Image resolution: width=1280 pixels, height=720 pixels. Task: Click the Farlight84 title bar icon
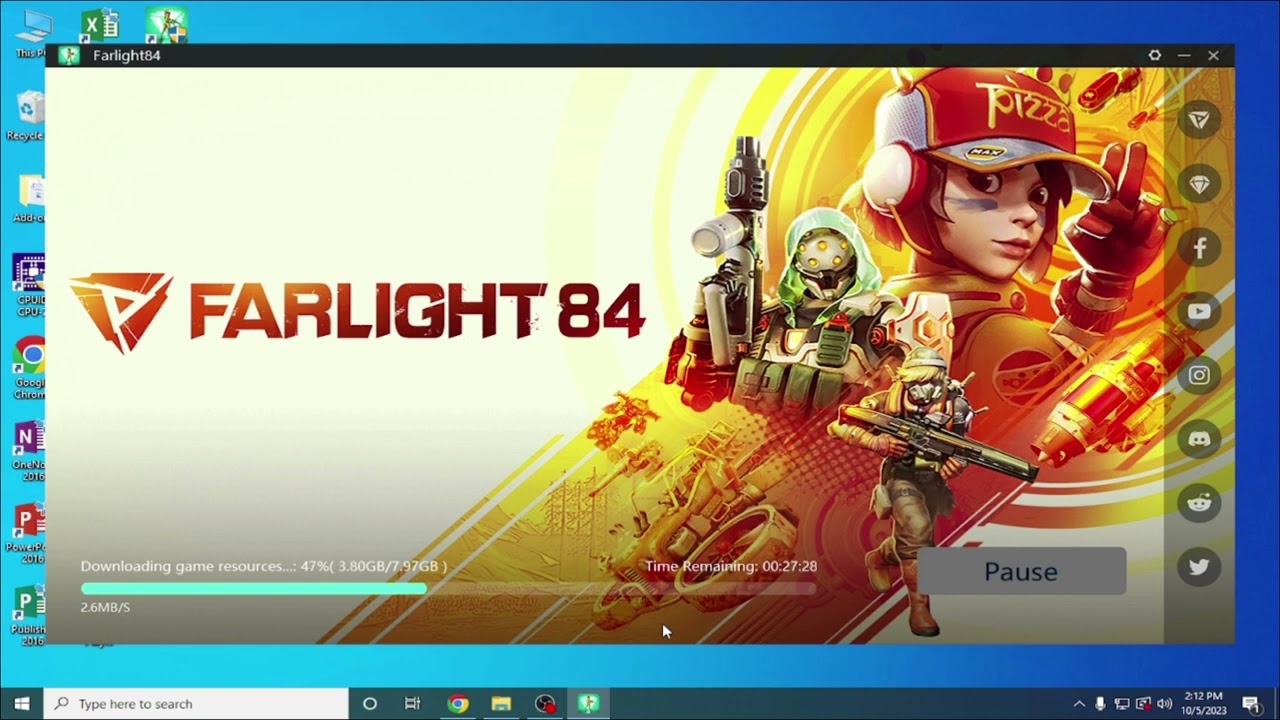click(x=69, y=55)
